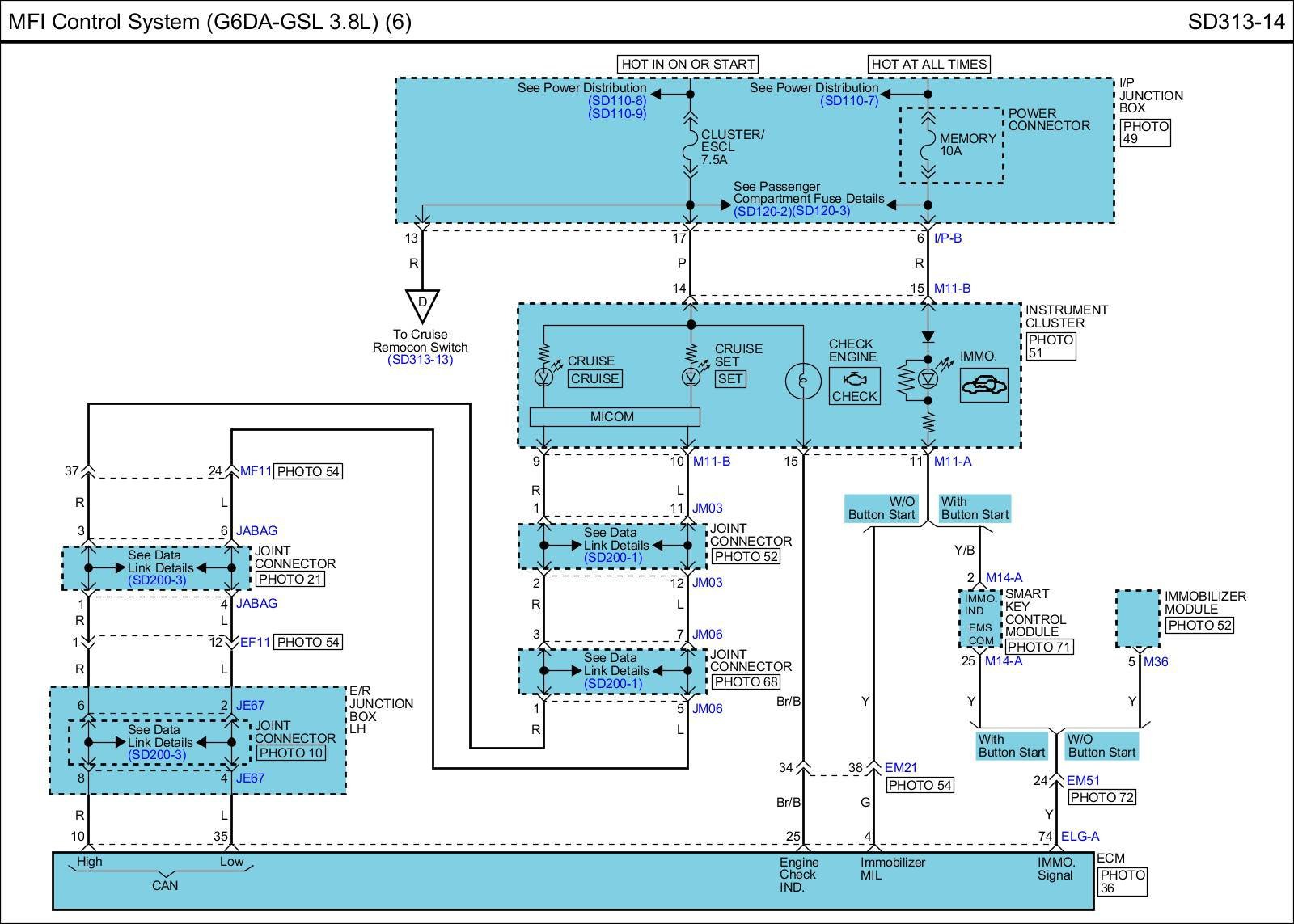Click the triangle D connector symbol

(x=421, y=306)
